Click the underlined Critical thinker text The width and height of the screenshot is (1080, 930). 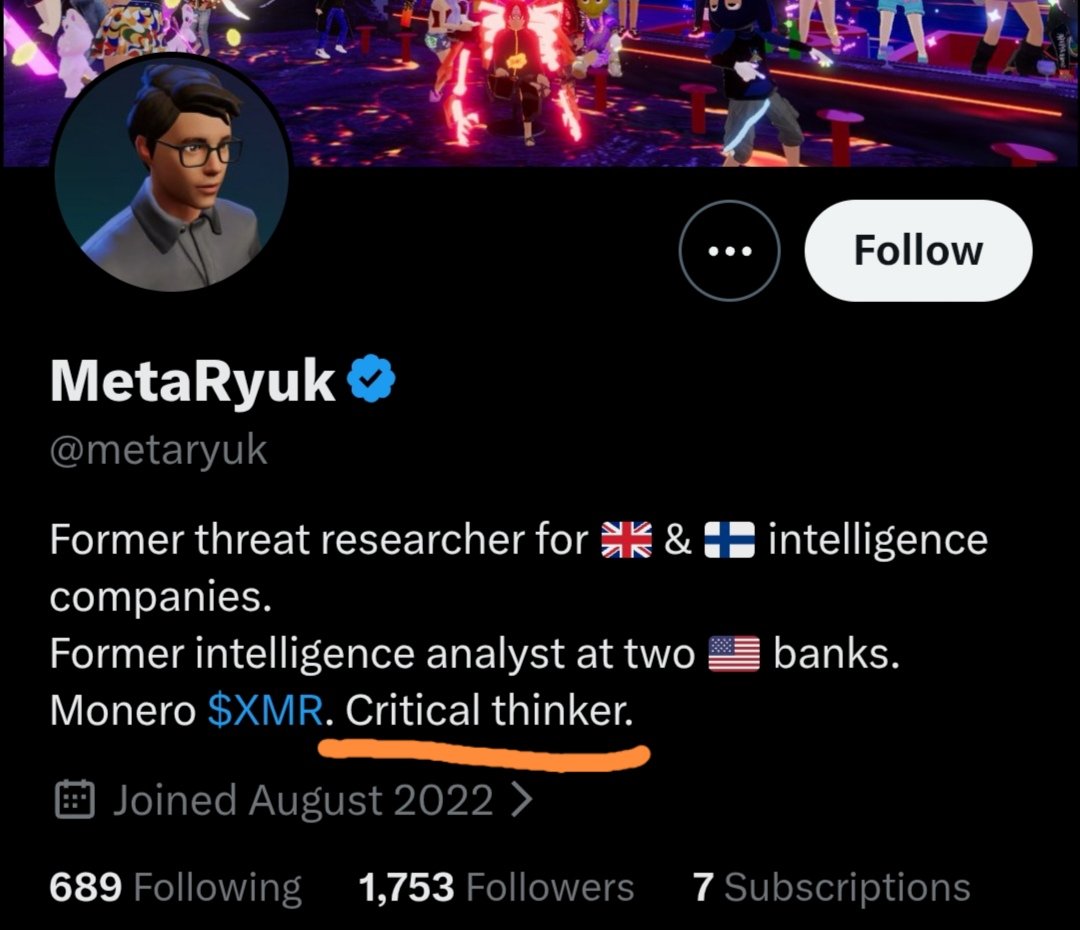pyautogui.click(x=489, y=710)
